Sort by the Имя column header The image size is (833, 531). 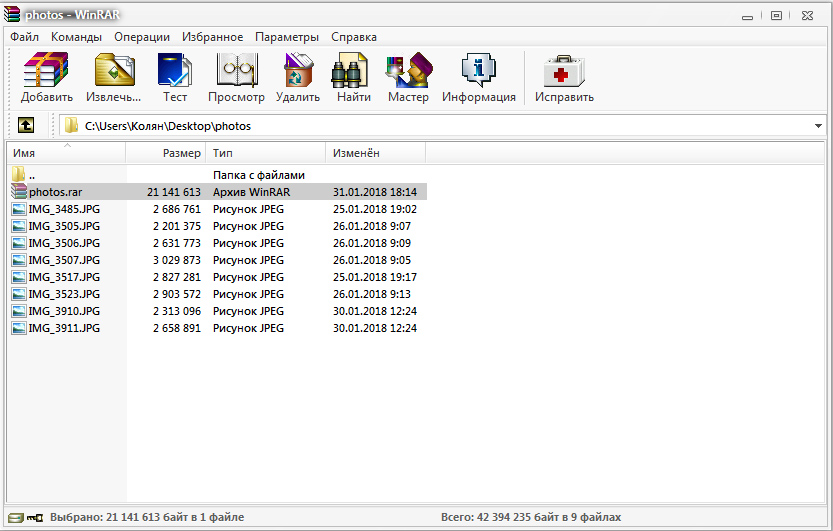coord(66,153)
